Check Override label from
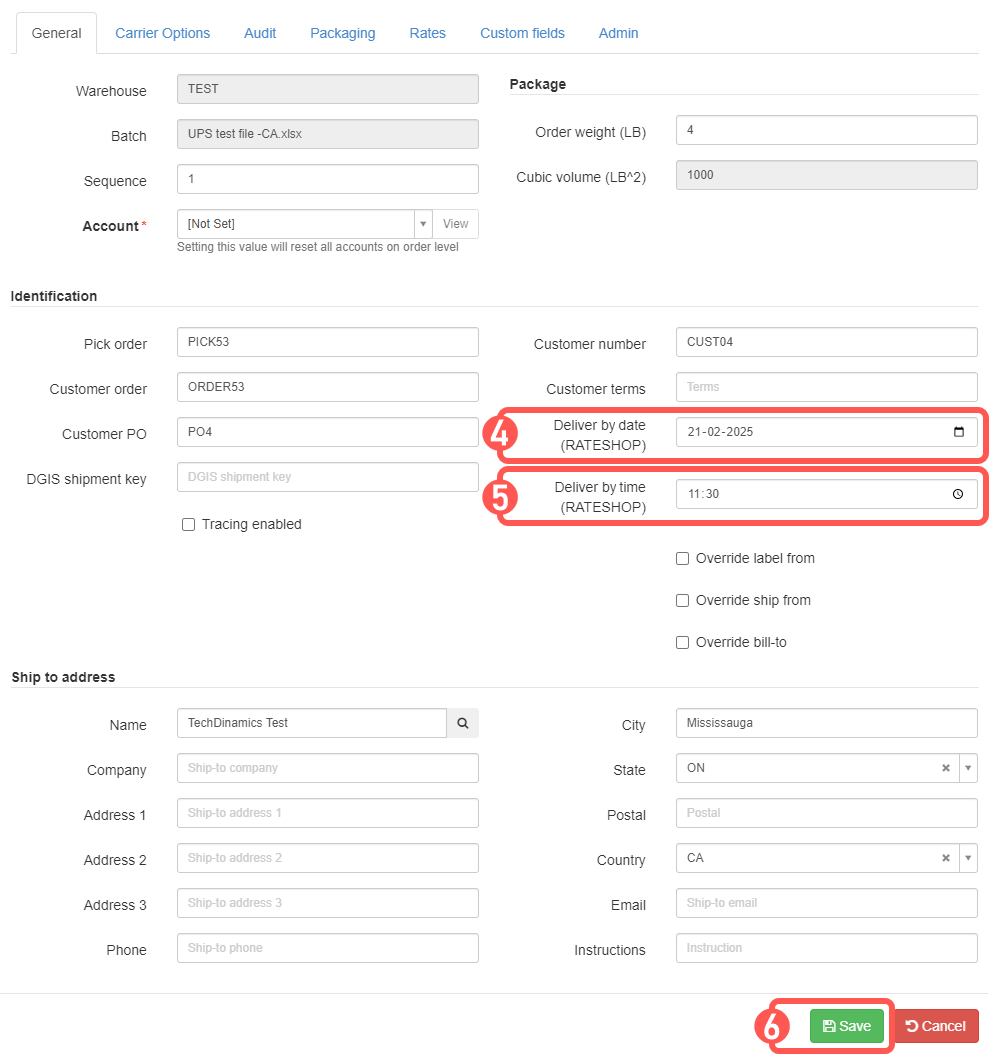This screenshot has width=995, height=1062. pyautogui.click(x=683, y=559)
